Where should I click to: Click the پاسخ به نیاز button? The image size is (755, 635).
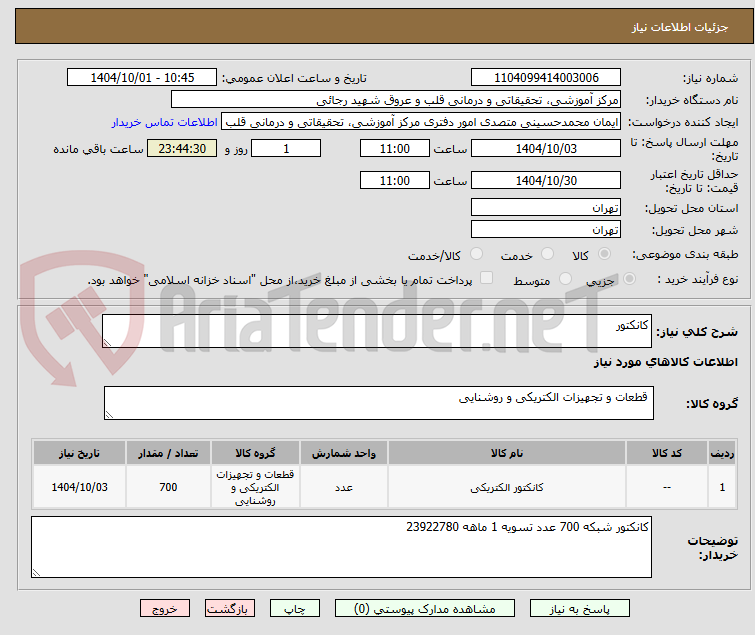click(579, 609)
